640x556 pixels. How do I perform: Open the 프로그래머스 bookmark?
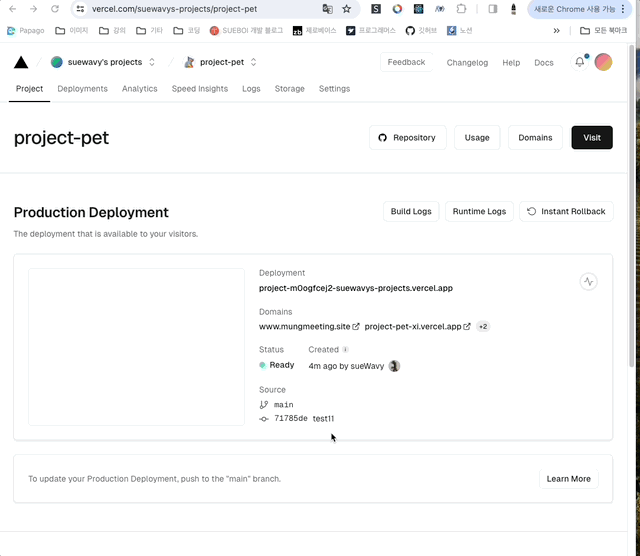point(371,31)
